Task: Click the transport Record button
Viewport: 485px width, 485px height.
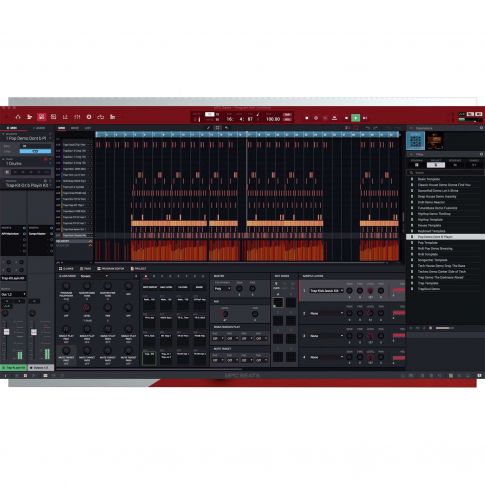Action: tap(307, 118)
